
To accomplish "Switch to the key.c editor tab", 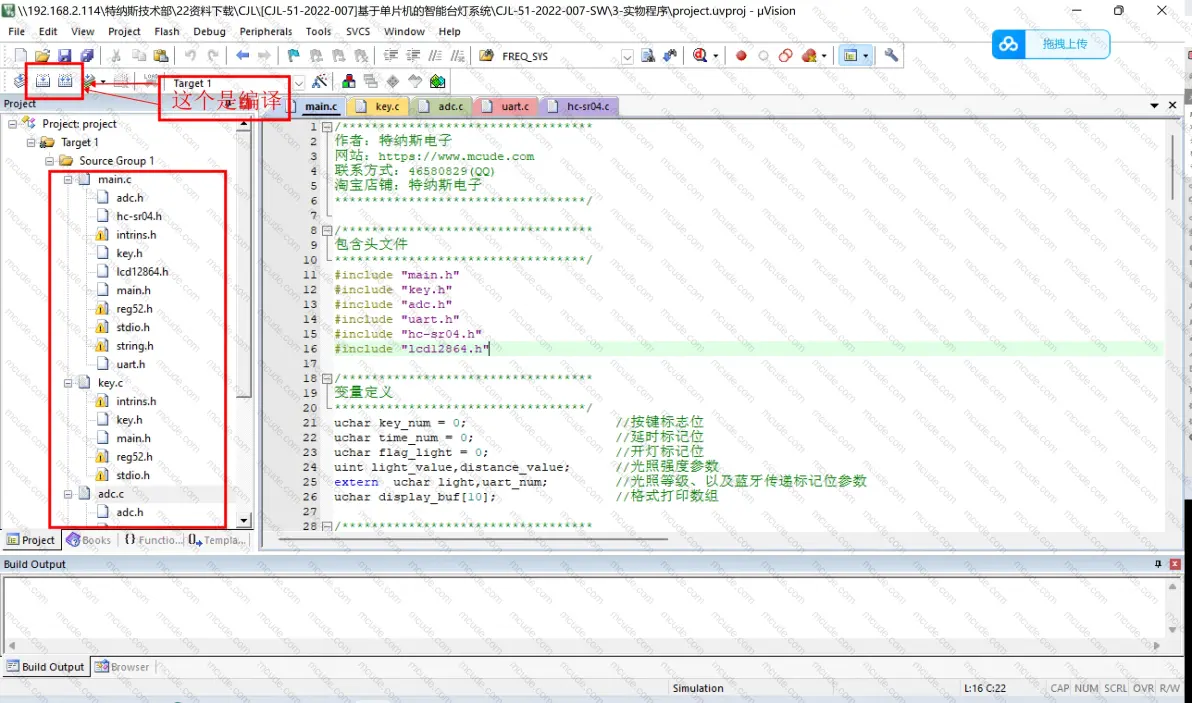I will (380, 106).
